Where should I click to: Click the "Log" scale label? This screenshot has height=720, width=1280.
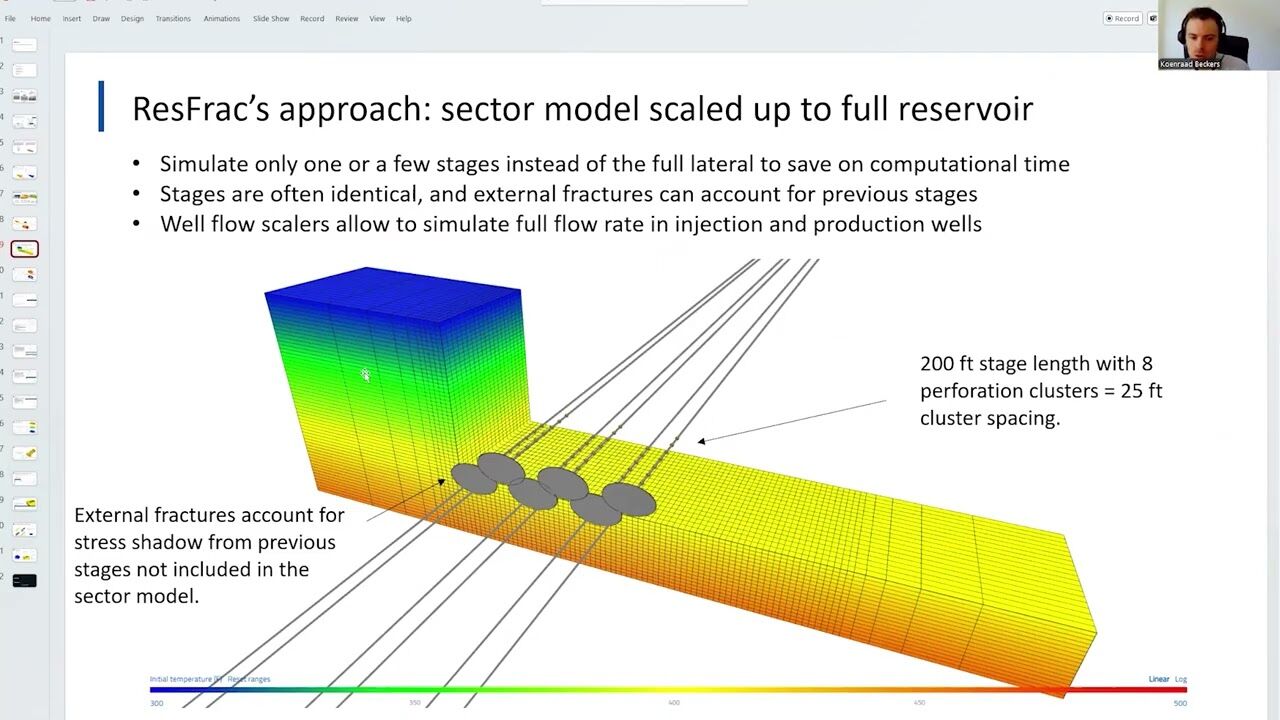coord(1181,679)
